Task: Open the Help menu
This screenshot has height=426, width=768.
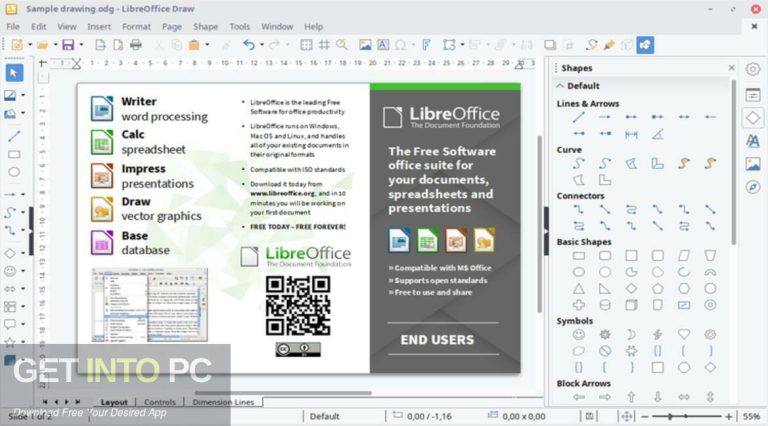Action: click(313, 26)
